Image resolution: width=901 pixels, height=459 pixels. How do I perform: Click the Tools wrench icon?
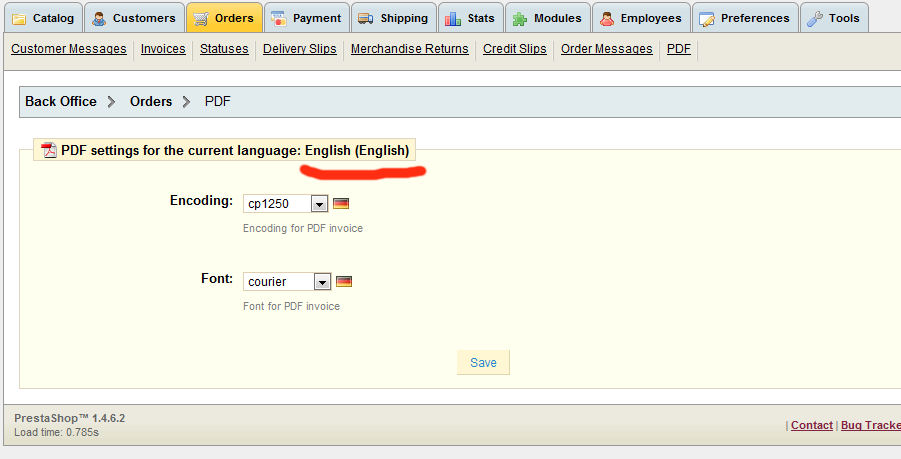pos(814,19)
